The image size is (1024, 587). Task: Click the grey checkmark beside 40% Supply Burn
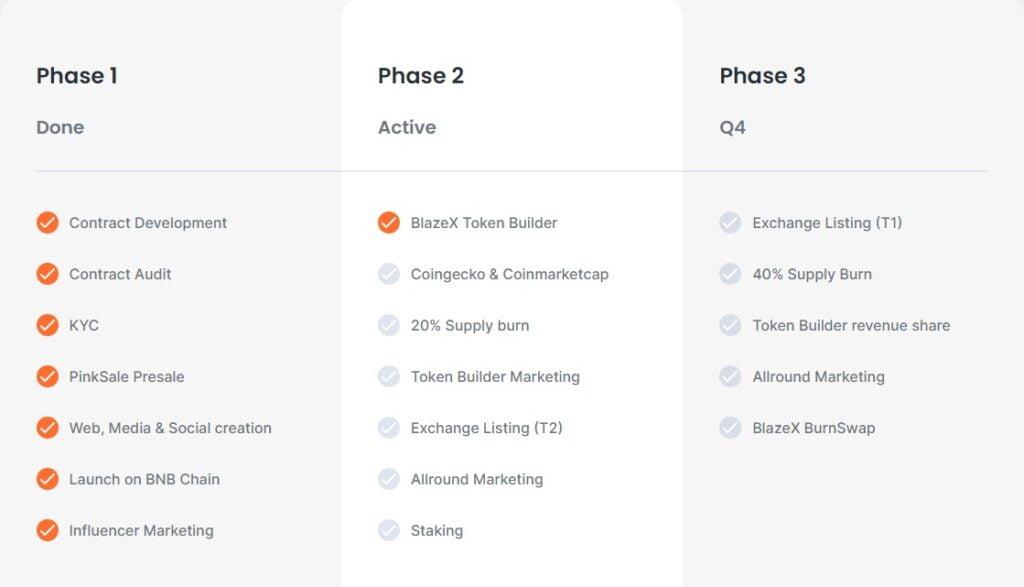[730, 274]
